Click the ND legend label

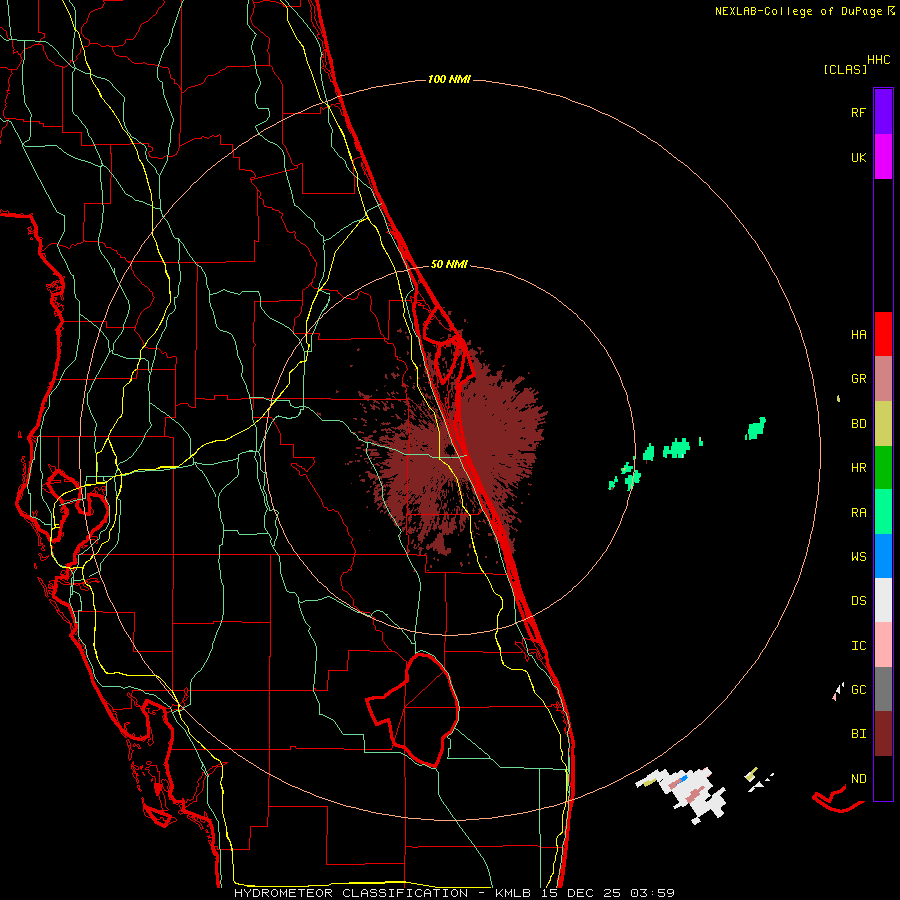858,779
